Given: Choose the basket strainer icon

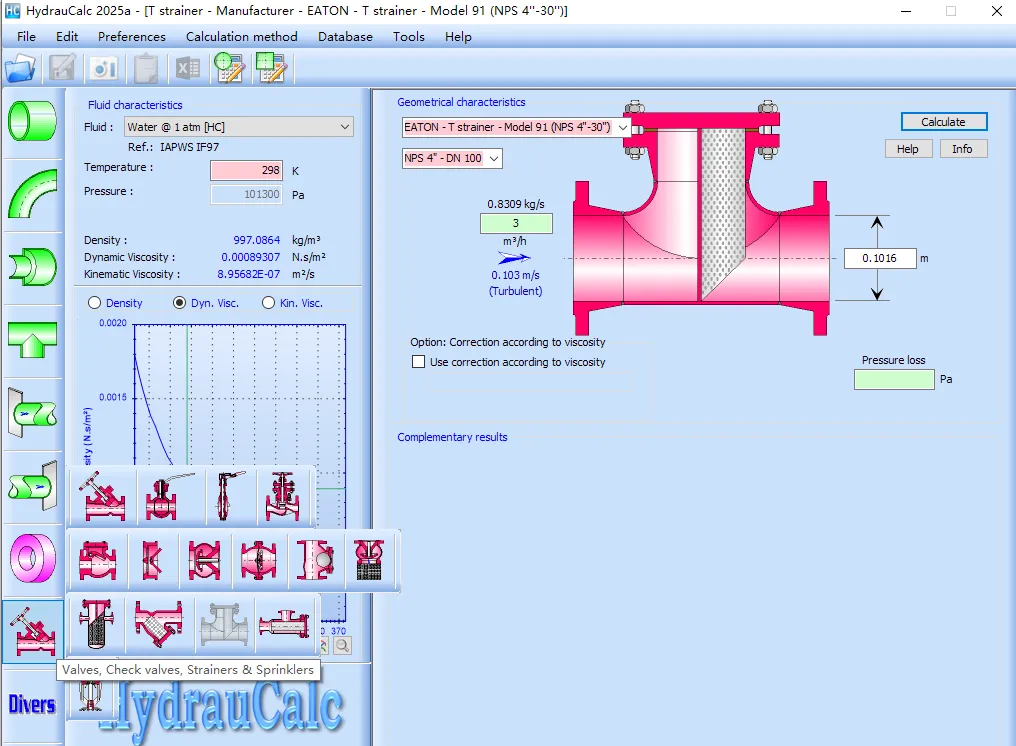Looking at the screenshot, I should click(97, 624).
